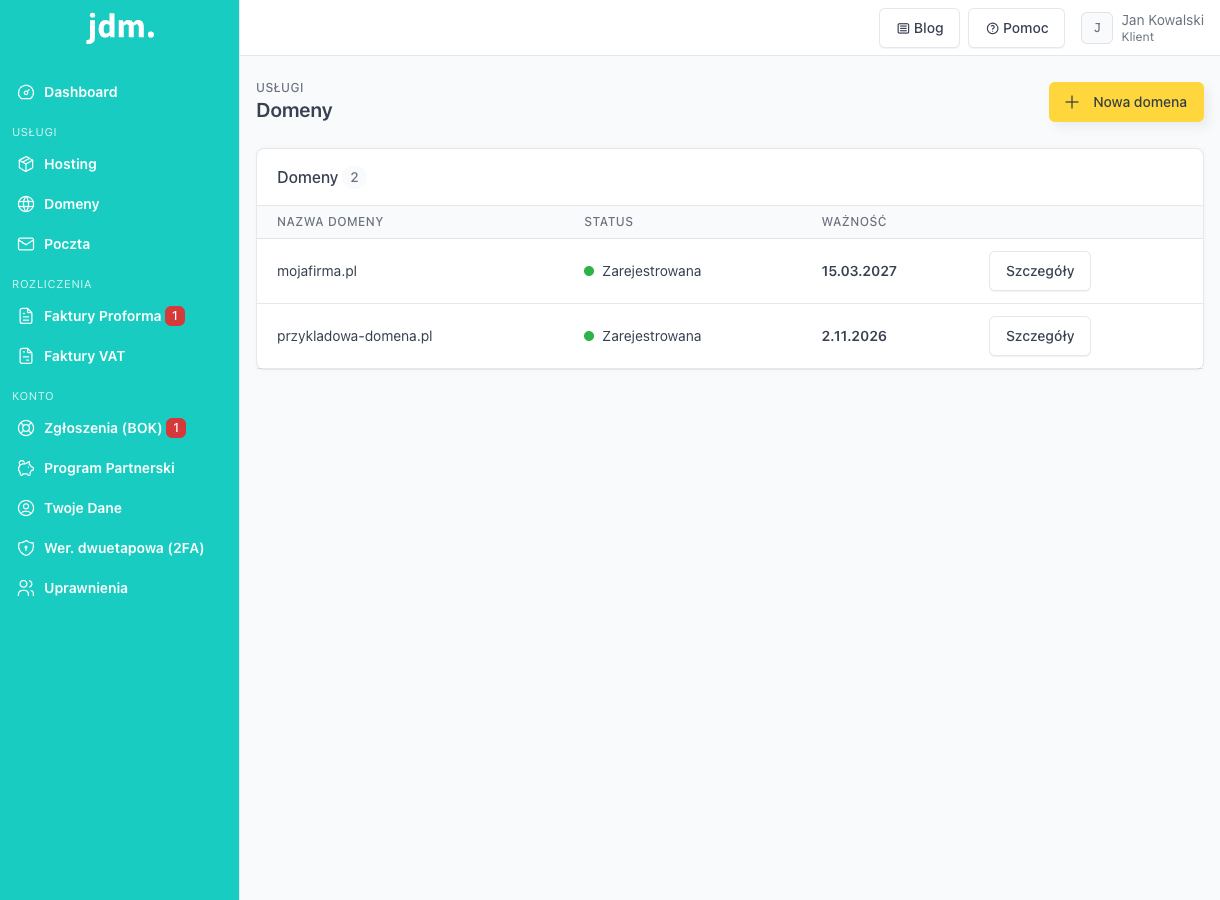Click the Hosting box icon

click(x=26, y=164)
